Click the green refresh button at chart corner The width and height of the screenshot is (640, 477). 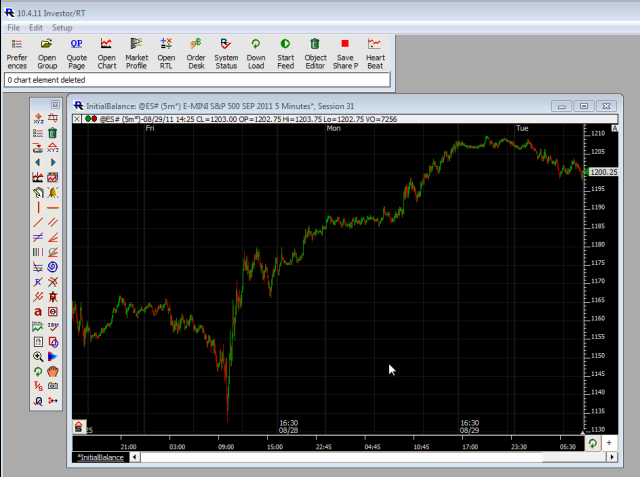pyautogui.click(x=592, y=443)
